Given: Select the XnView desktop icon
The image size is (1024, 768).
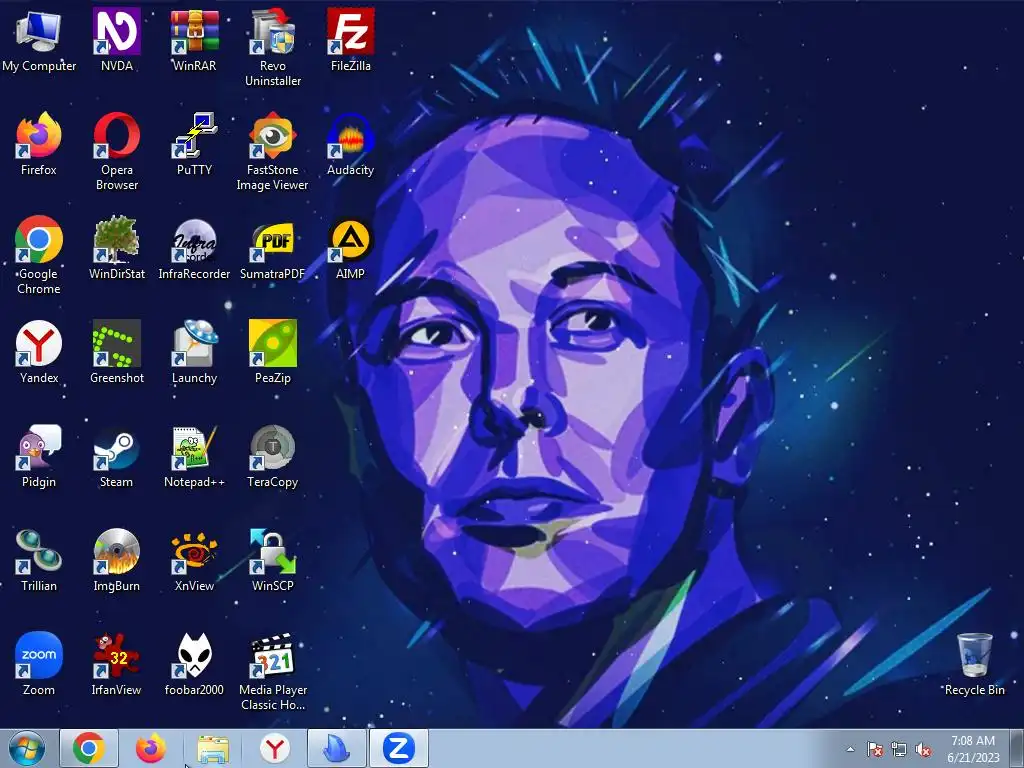Looking at the screenshot, I should 194,551.
